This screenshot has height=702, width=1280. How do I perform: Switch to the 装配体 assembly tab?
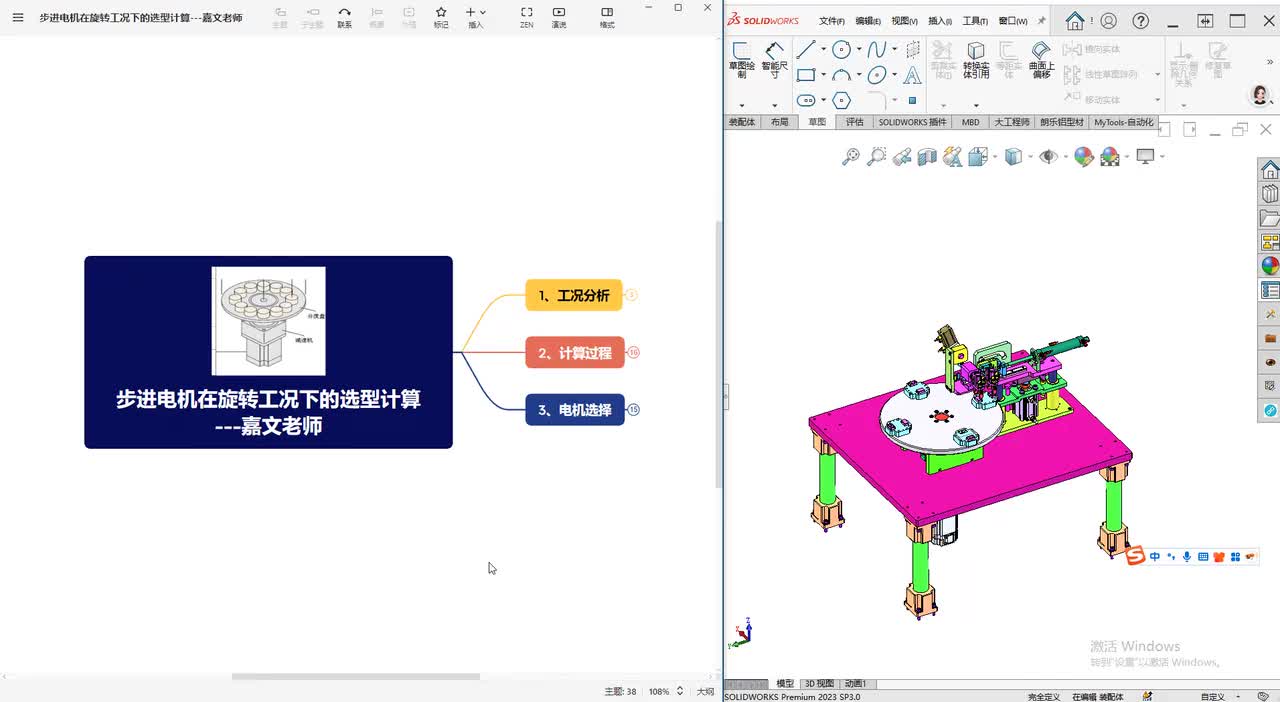point(742,122)
